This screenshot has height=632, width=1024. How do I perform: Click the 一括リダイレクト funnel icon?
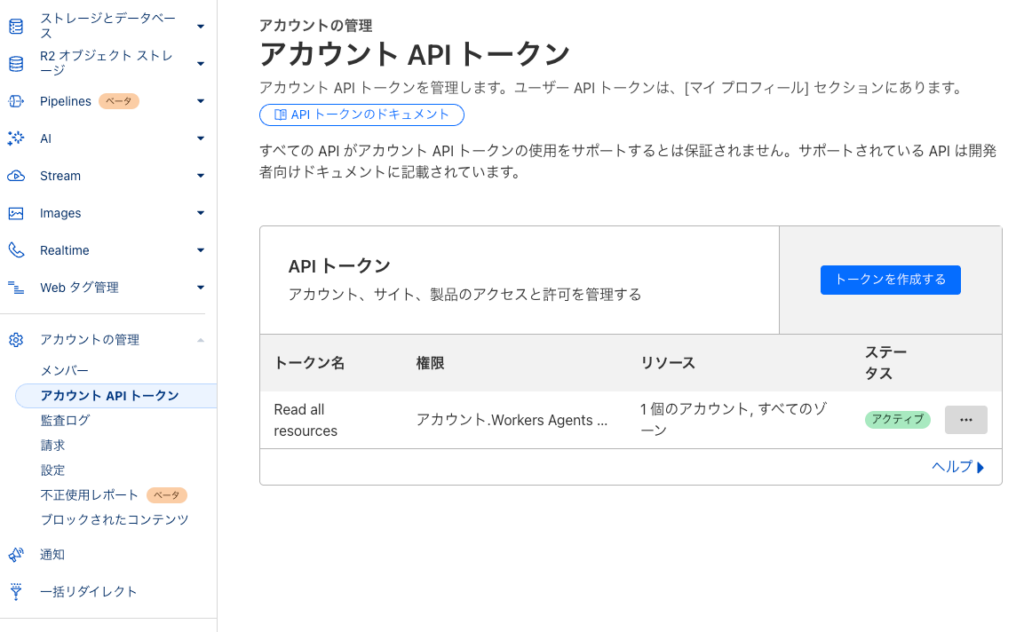[x=16, y=591]
